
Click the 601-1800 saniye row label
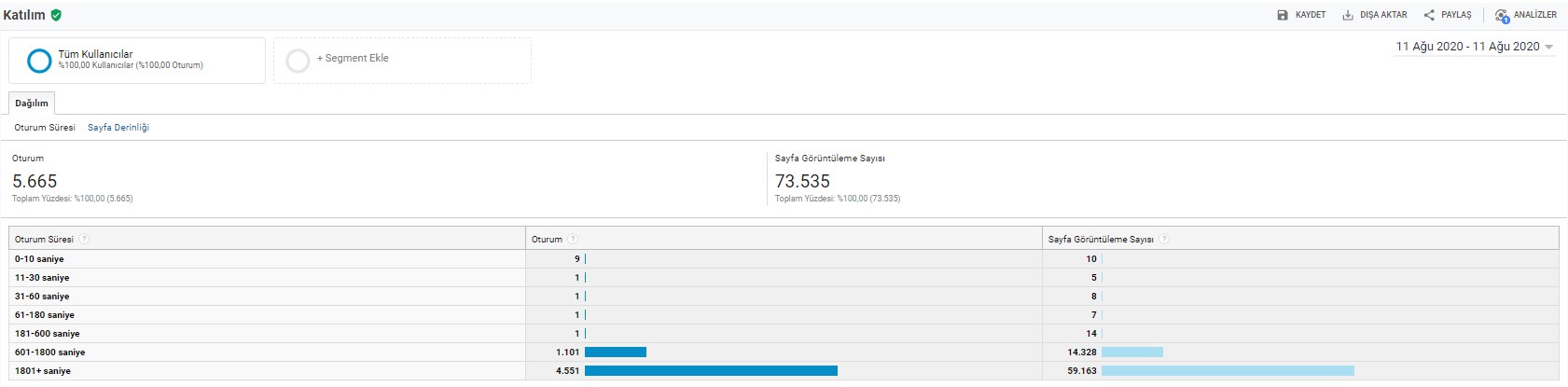(49, 352)
